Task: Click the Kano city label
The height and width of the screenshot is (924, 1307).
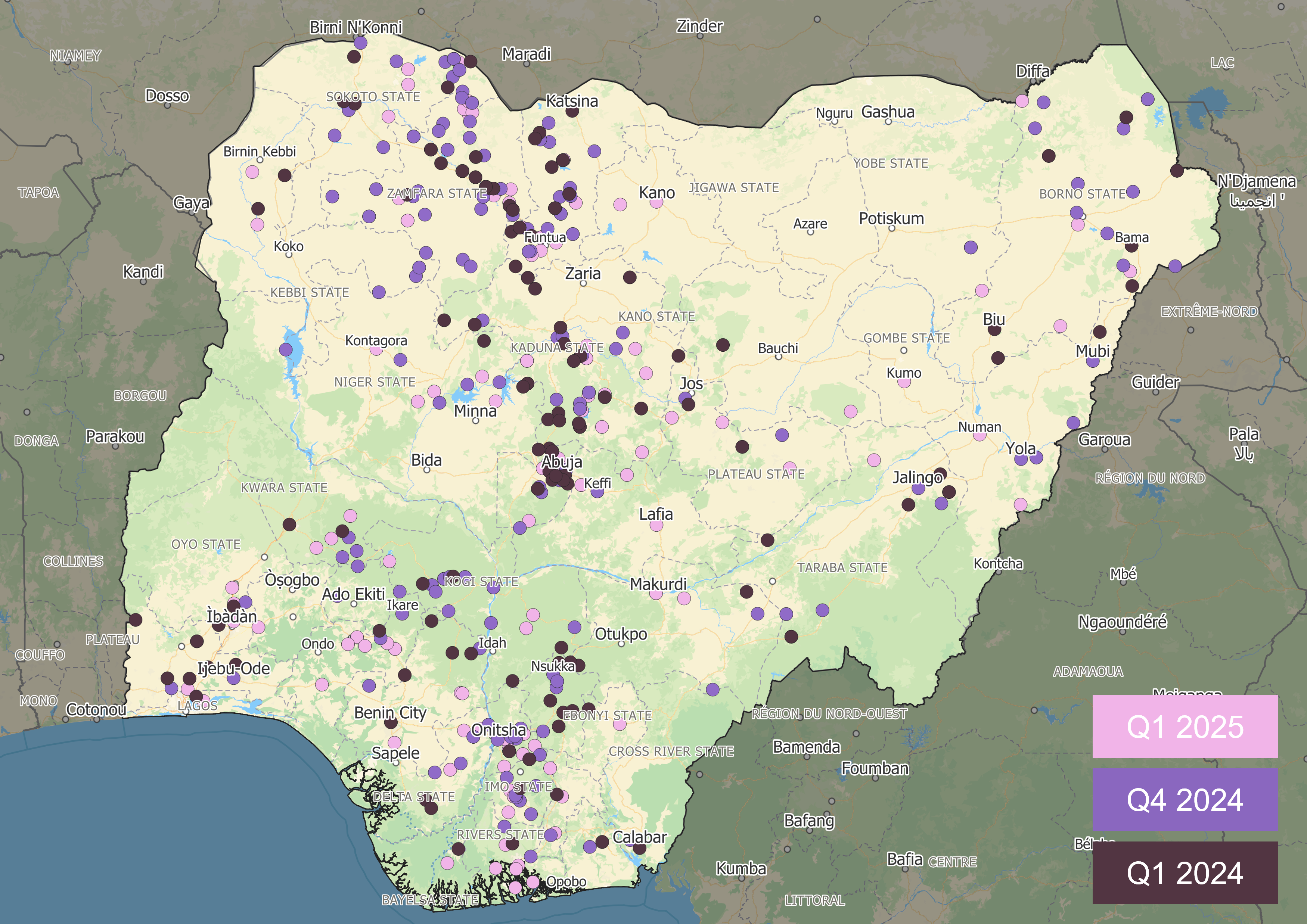Action: coord(657,193)
